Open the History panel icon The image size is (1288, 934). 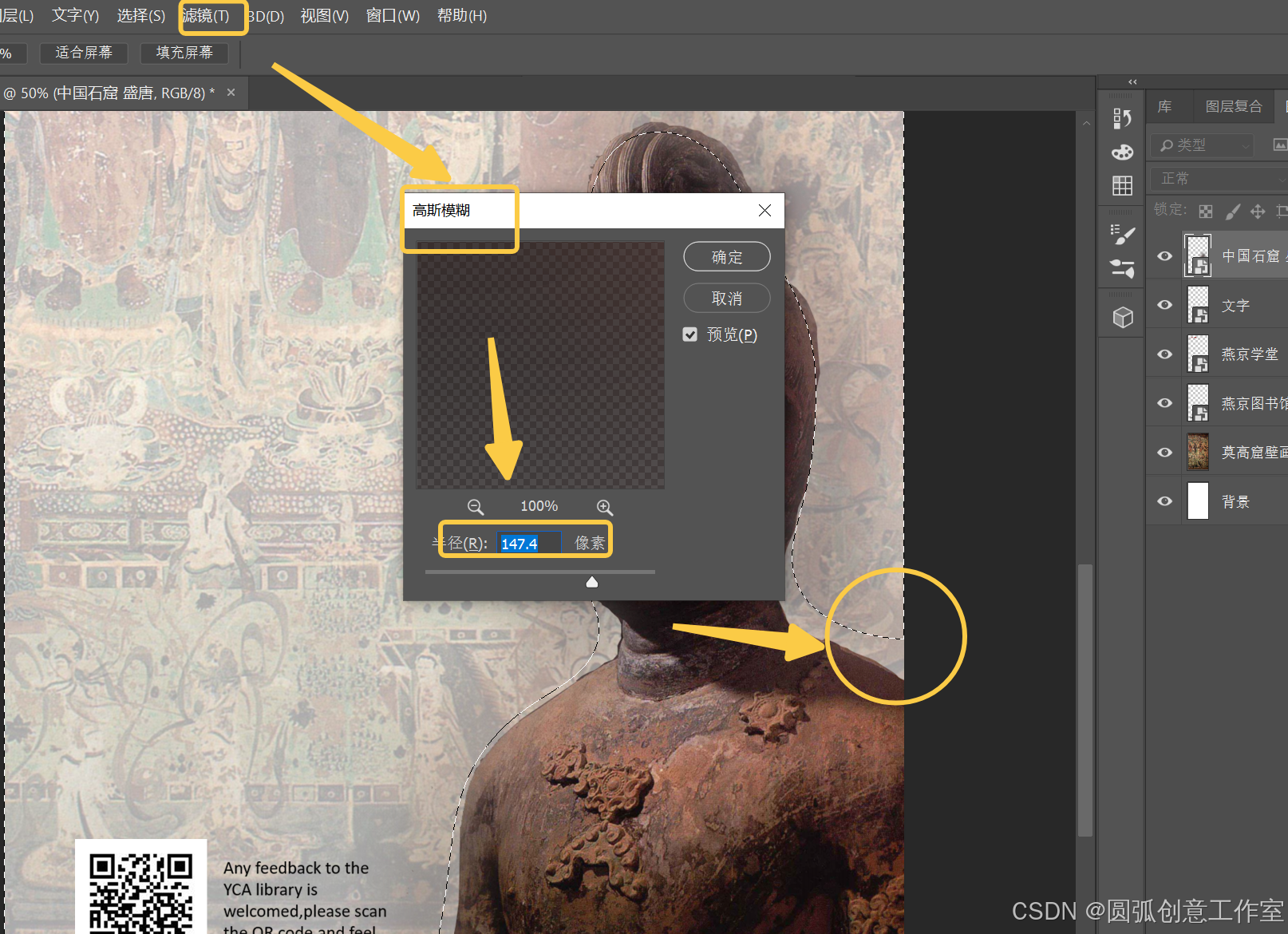1123,119
